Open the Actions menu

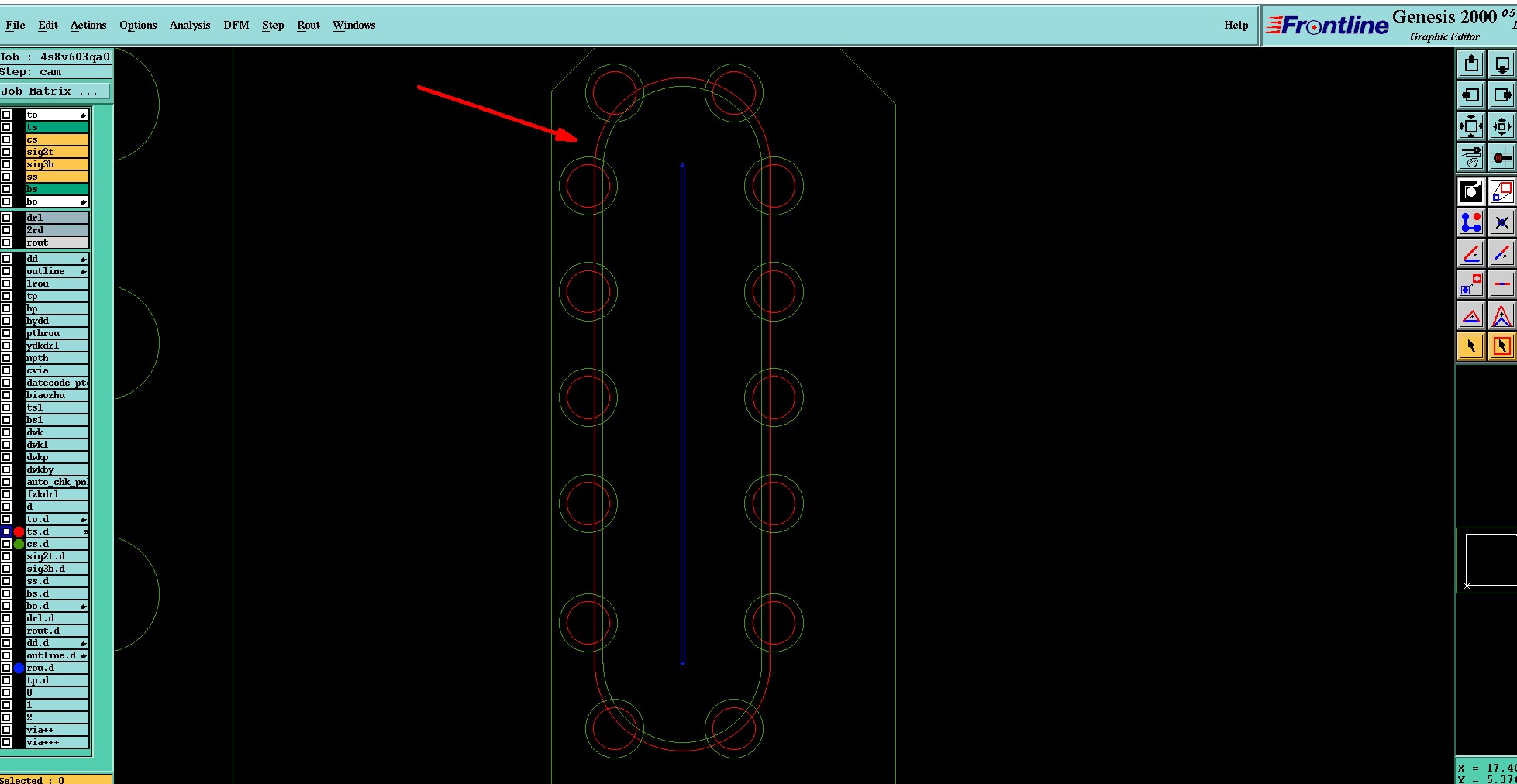[x=88, y=25]
